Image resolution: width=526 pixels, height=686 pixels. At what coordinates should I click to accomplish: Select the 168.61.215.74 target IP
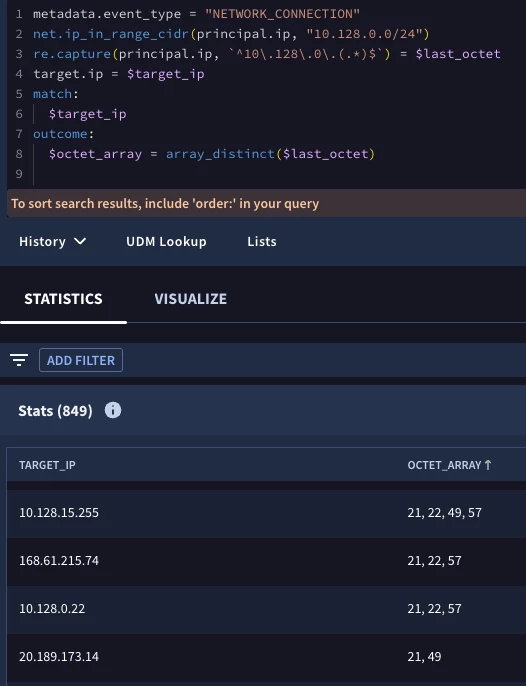coord(59,561)
